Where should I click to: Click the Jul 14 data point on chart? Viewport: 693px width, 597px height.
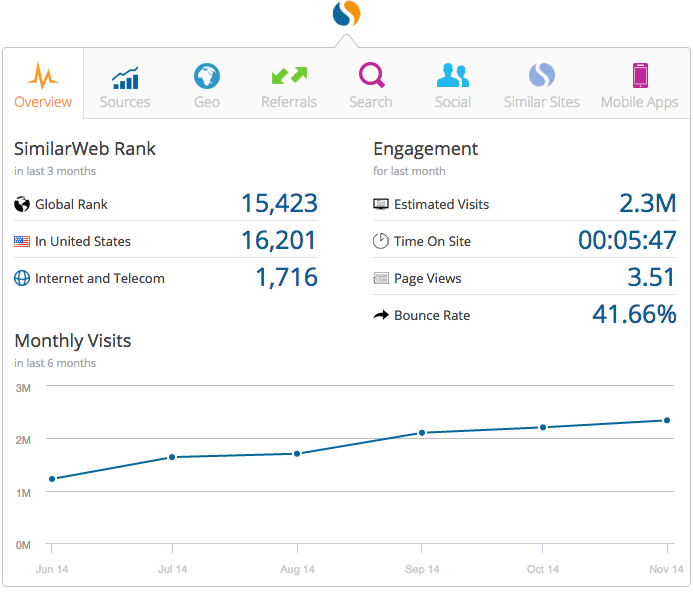tap(172, 457)
